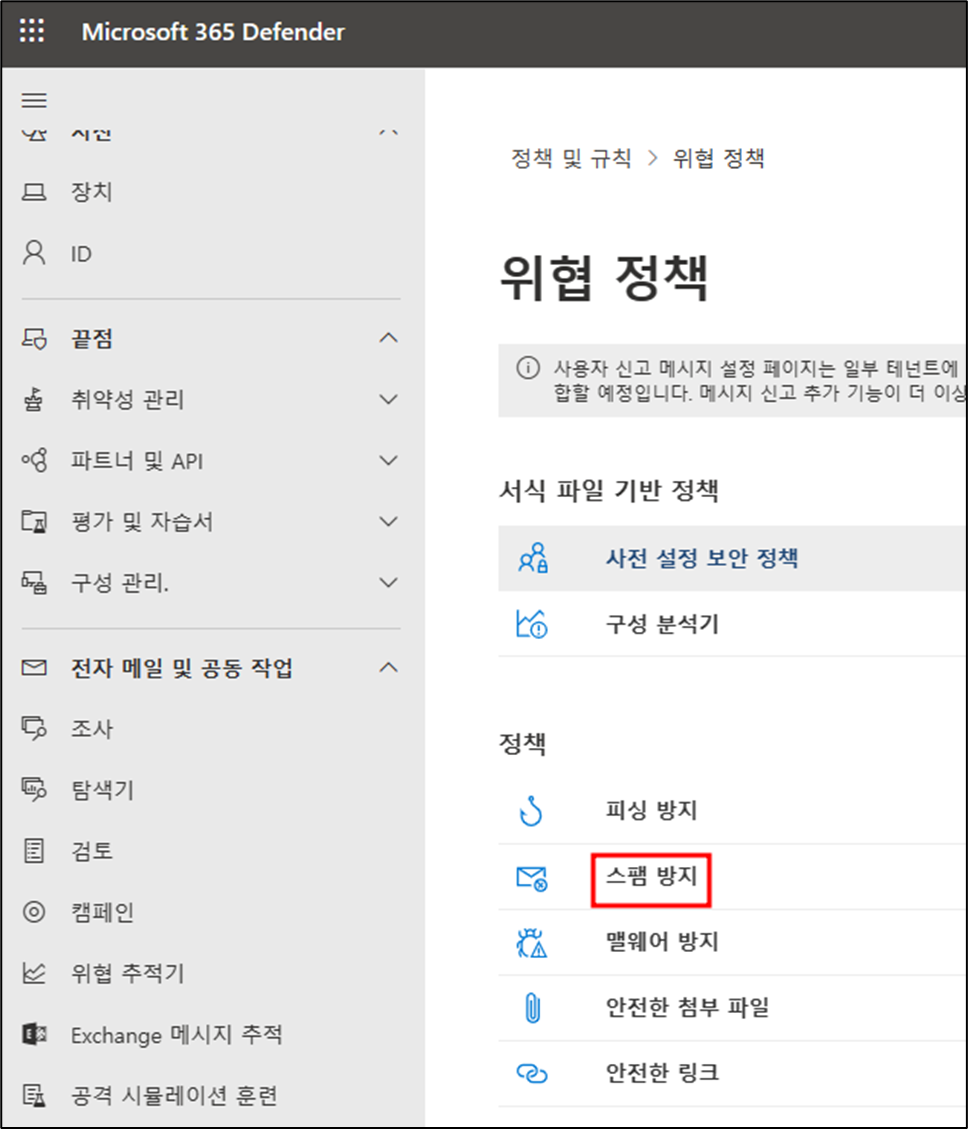This screenshot has width=968, height=1129.
Task: Click the 안전한 첨부 파일 paperclip icon
Action: pos(531,1008)
